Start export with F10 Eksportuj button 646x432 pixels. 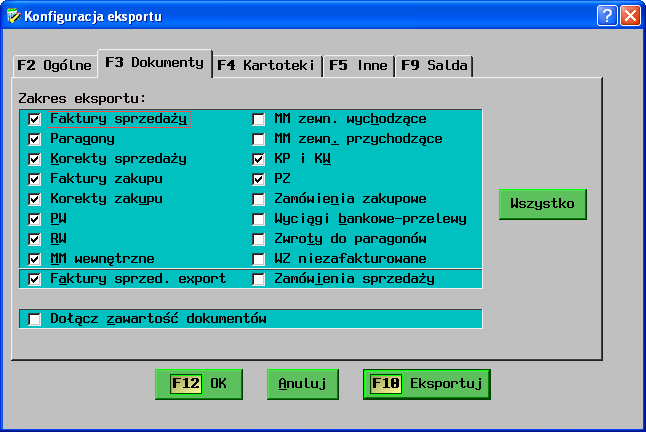pyautogui.click(x=427, y=384)
